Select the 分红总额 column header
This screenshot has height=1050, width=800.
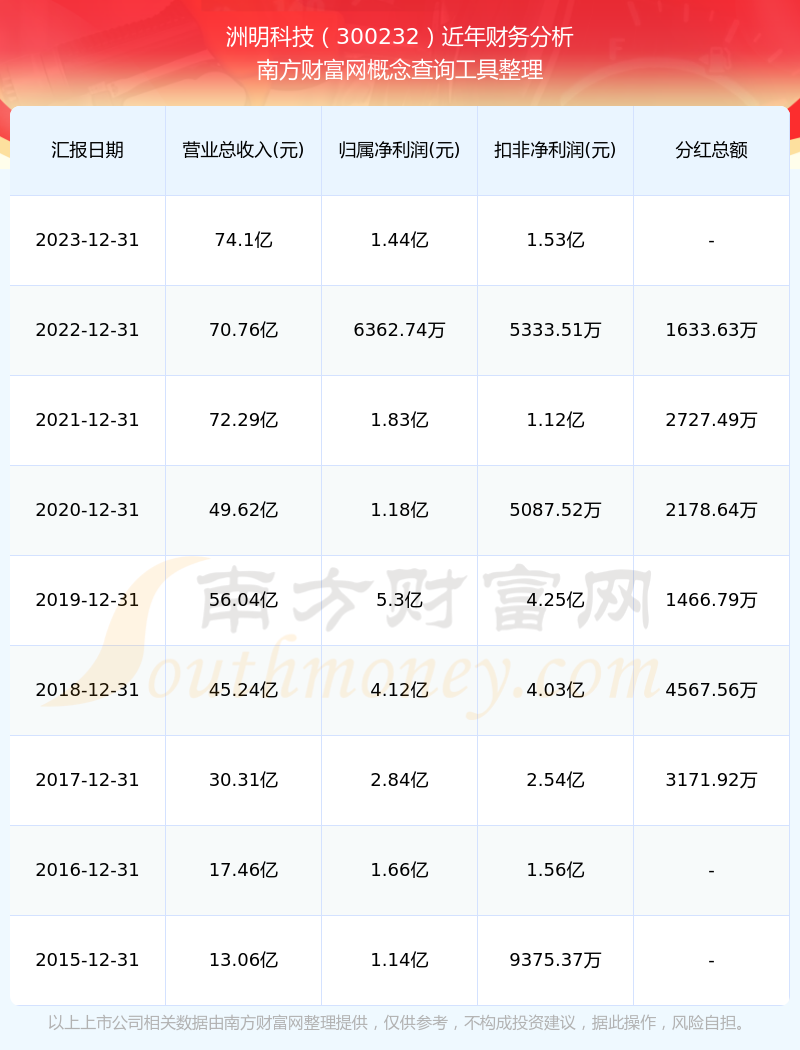(x=712, y=150)
